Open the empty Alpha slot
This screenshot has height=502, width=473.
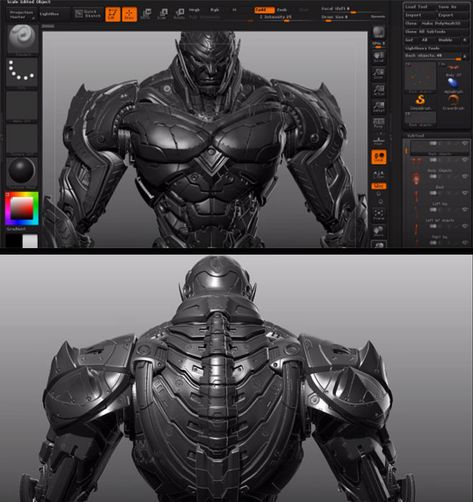pos(22,106)
